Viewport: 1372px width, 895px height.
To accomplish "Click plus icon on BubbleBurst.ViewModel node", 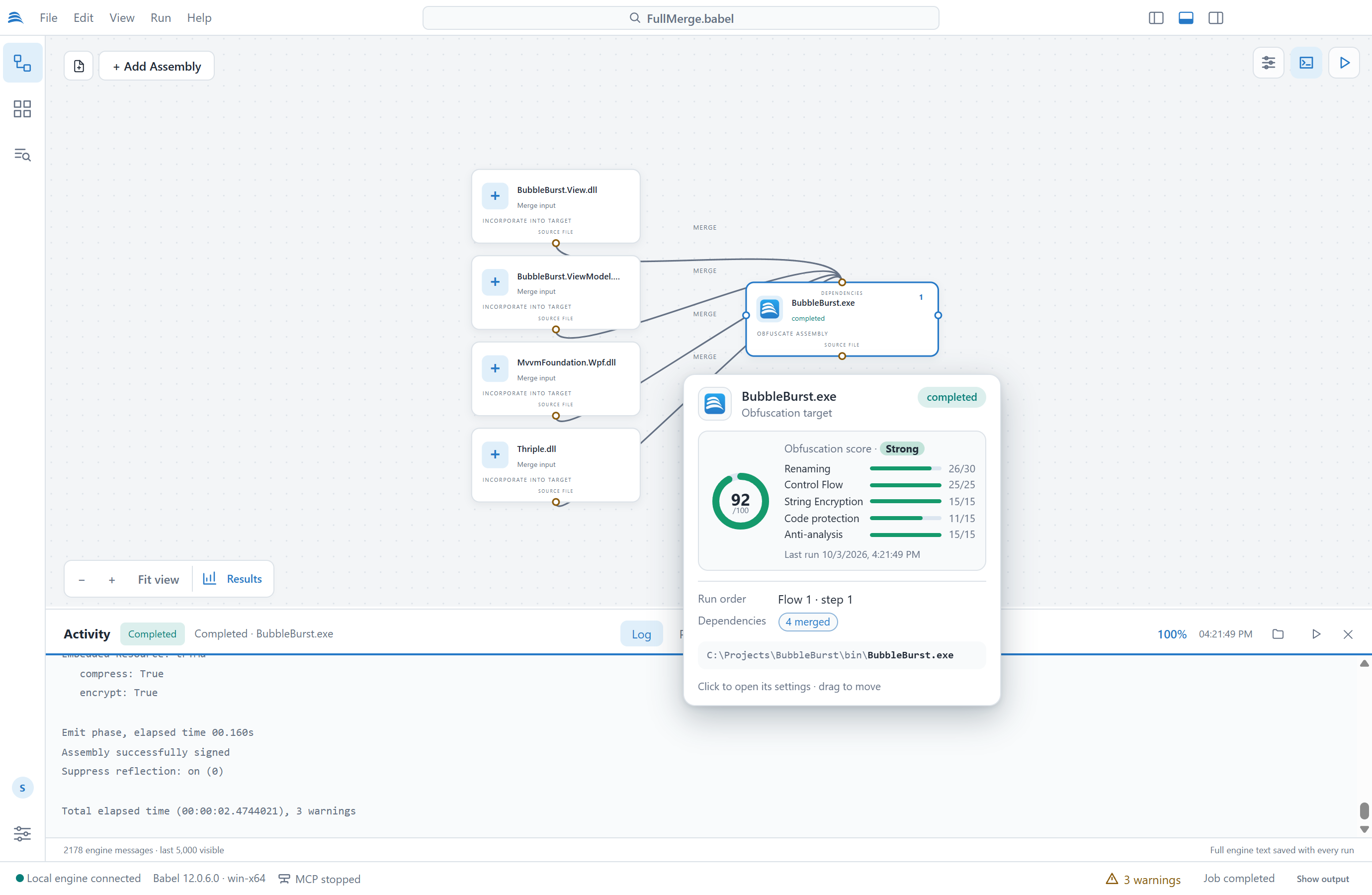I will coord(495,282).
